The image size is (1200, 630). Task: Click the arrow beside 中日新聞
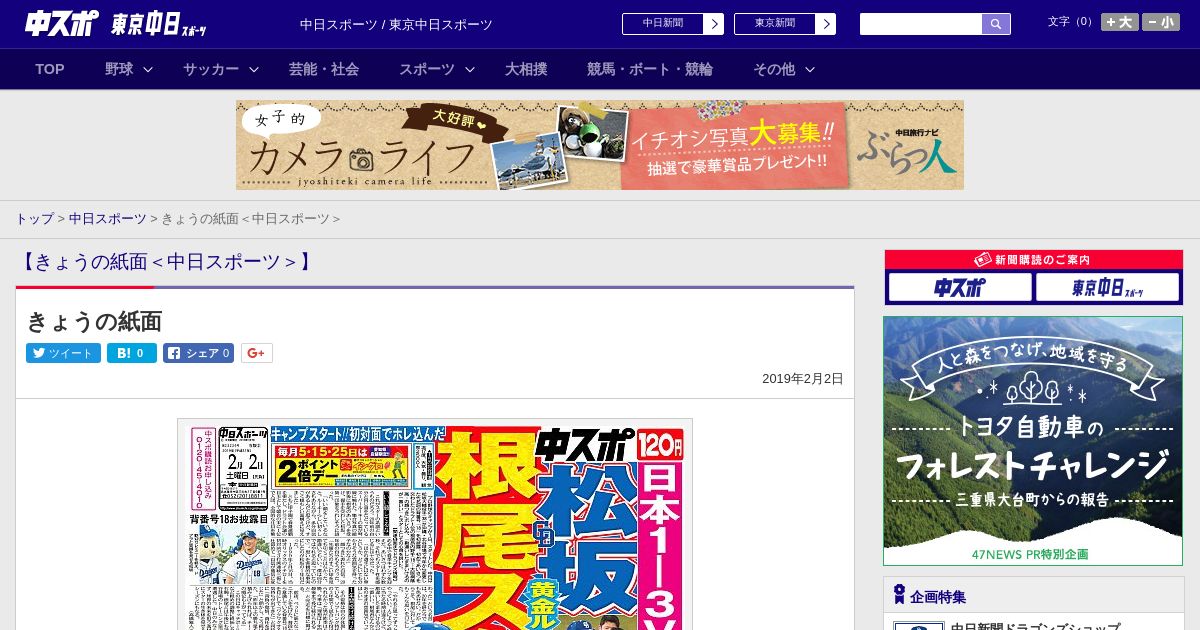tap(714, 24)
